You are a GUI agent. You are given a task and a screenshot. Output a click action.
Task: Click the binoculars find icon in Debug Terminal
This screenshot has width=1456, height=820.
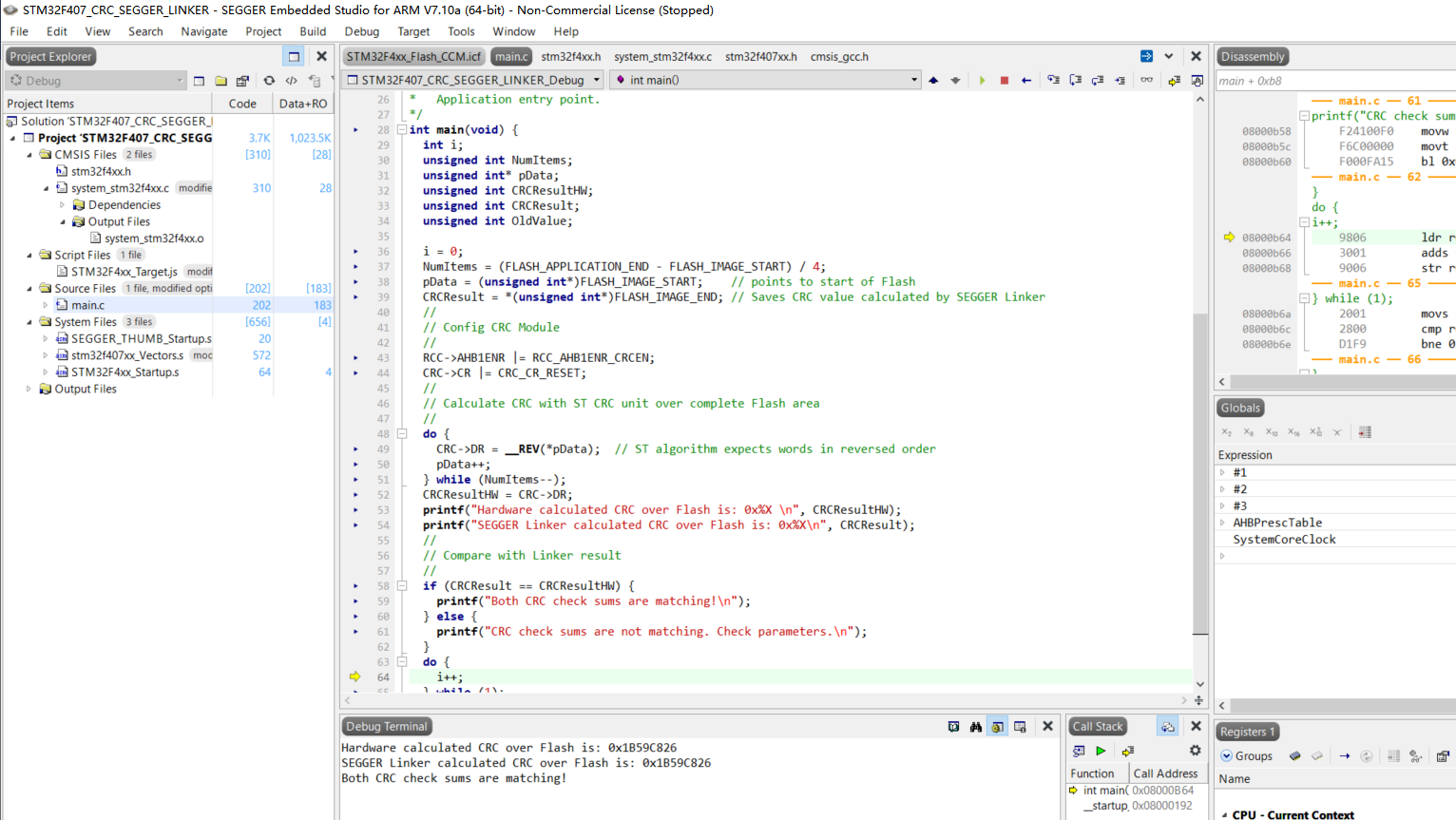(975, 727)
